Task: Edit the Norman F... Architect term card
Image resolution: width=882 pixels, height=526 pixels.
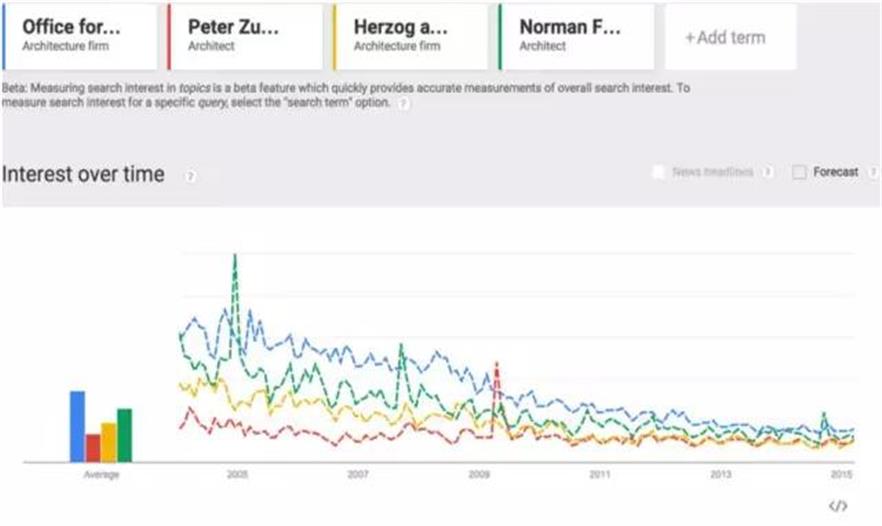Action: pos(576,36)
